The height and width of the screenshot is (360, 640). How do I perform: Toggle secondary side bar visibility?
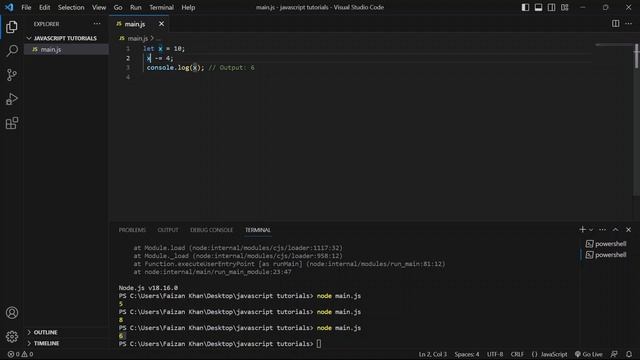(x=551, y=7)
